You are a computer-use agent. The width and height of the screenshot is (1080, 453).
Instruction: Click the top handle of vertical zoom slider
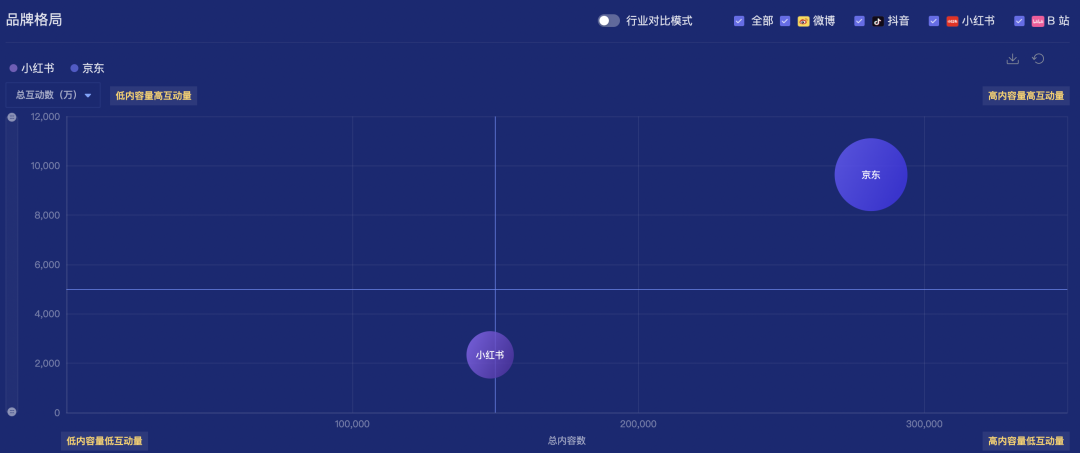pos(12,118)
